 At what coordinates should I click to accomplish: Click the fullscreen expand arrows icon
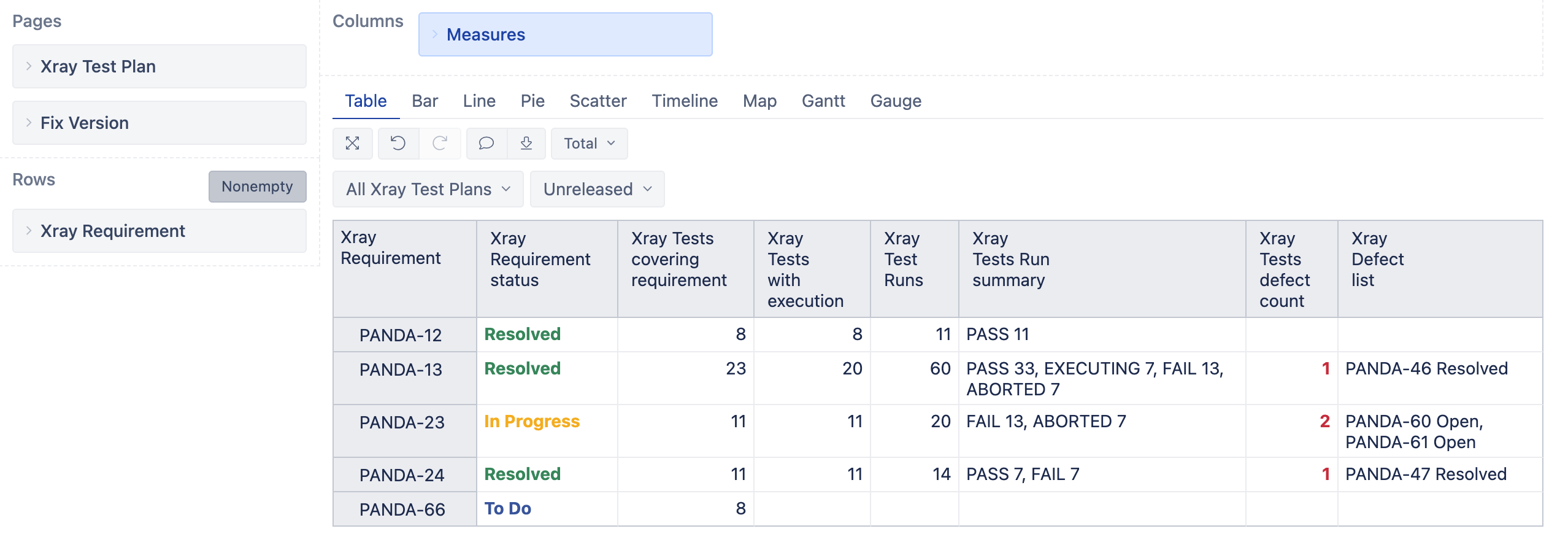click(x=352, y=144)
